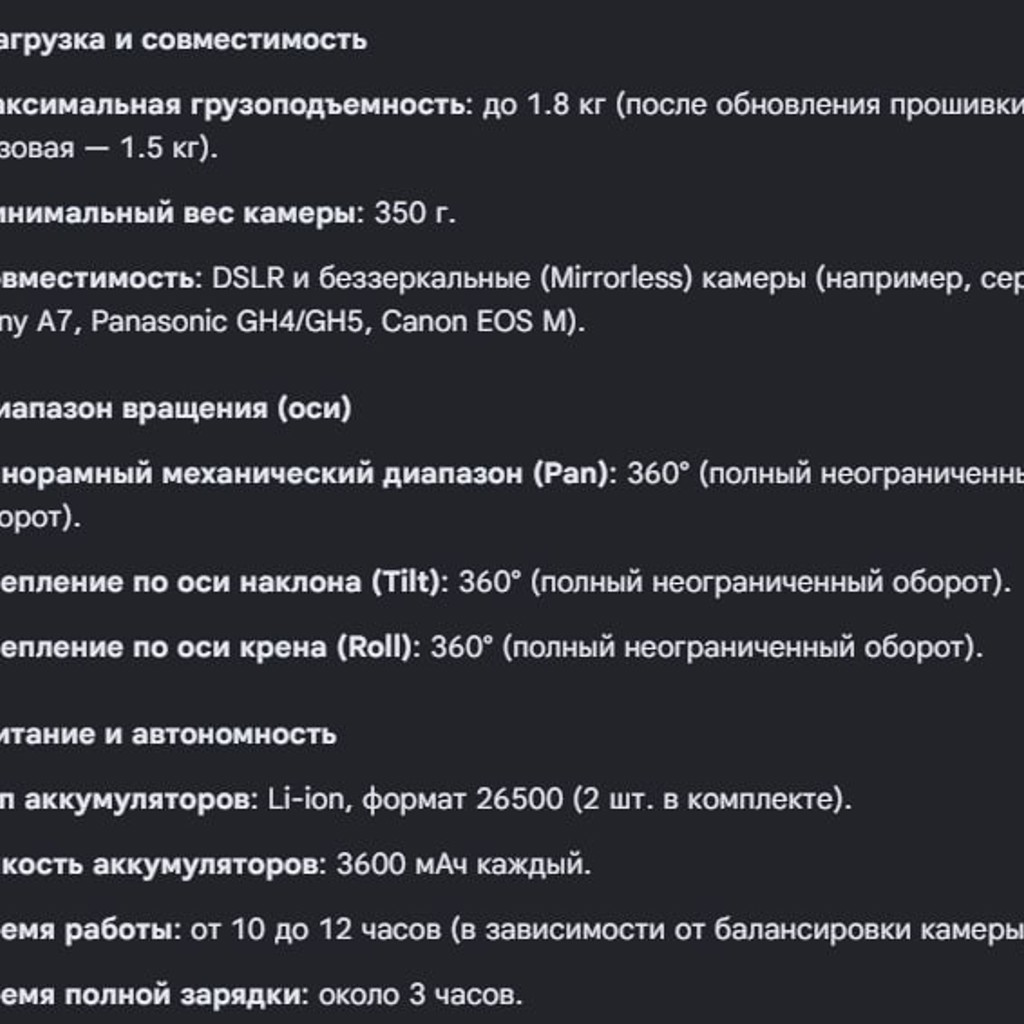This screenshot has height=1024, width=1024.
Task: Click the Время работы runtime line
Action: (x=512, y=930)
